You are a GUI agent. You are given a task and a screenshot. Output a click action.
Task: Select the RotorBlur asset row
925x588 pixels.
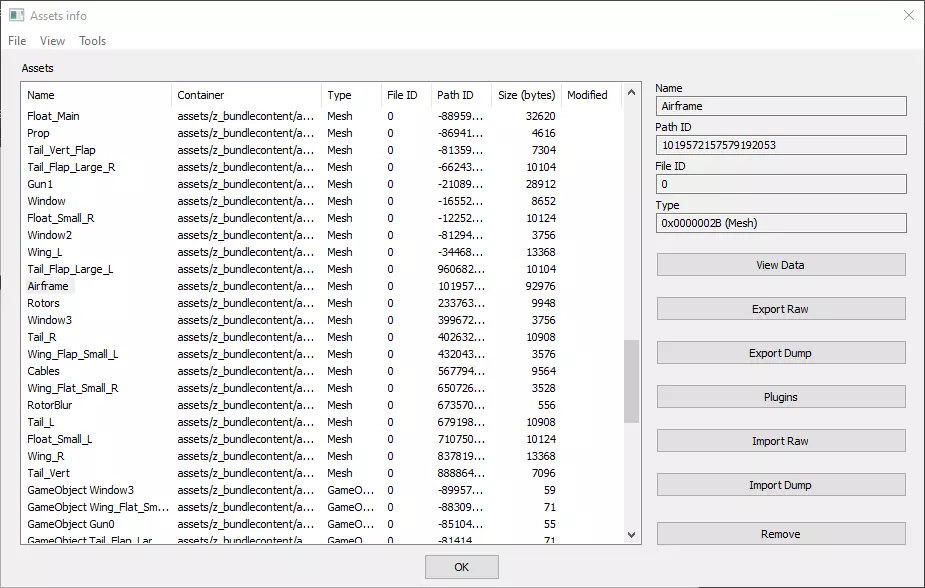tap(50, 405)
